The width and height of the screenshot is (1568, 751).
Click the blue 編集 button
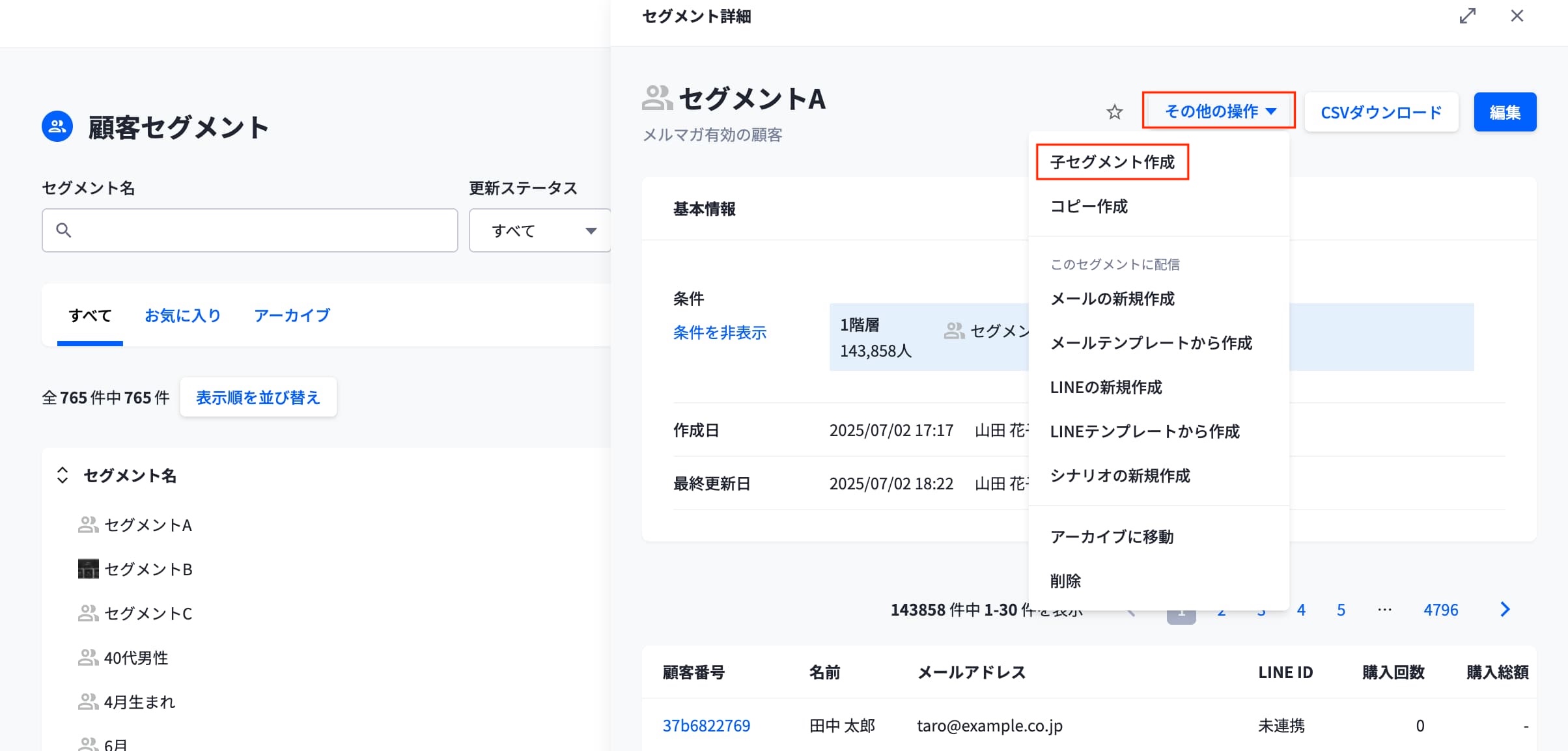pyautogui.click(x=1505, y=113)
